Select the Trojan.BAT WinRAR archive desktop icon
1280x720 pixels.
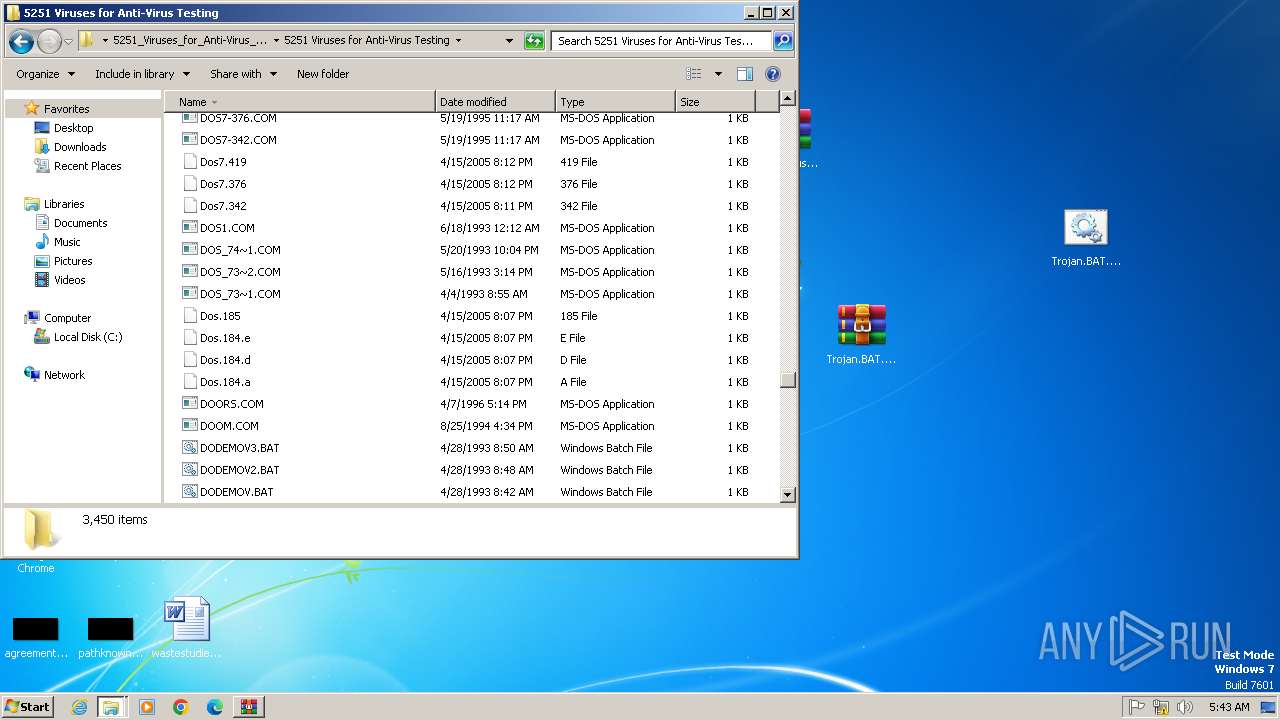click(x=861, y=335)
